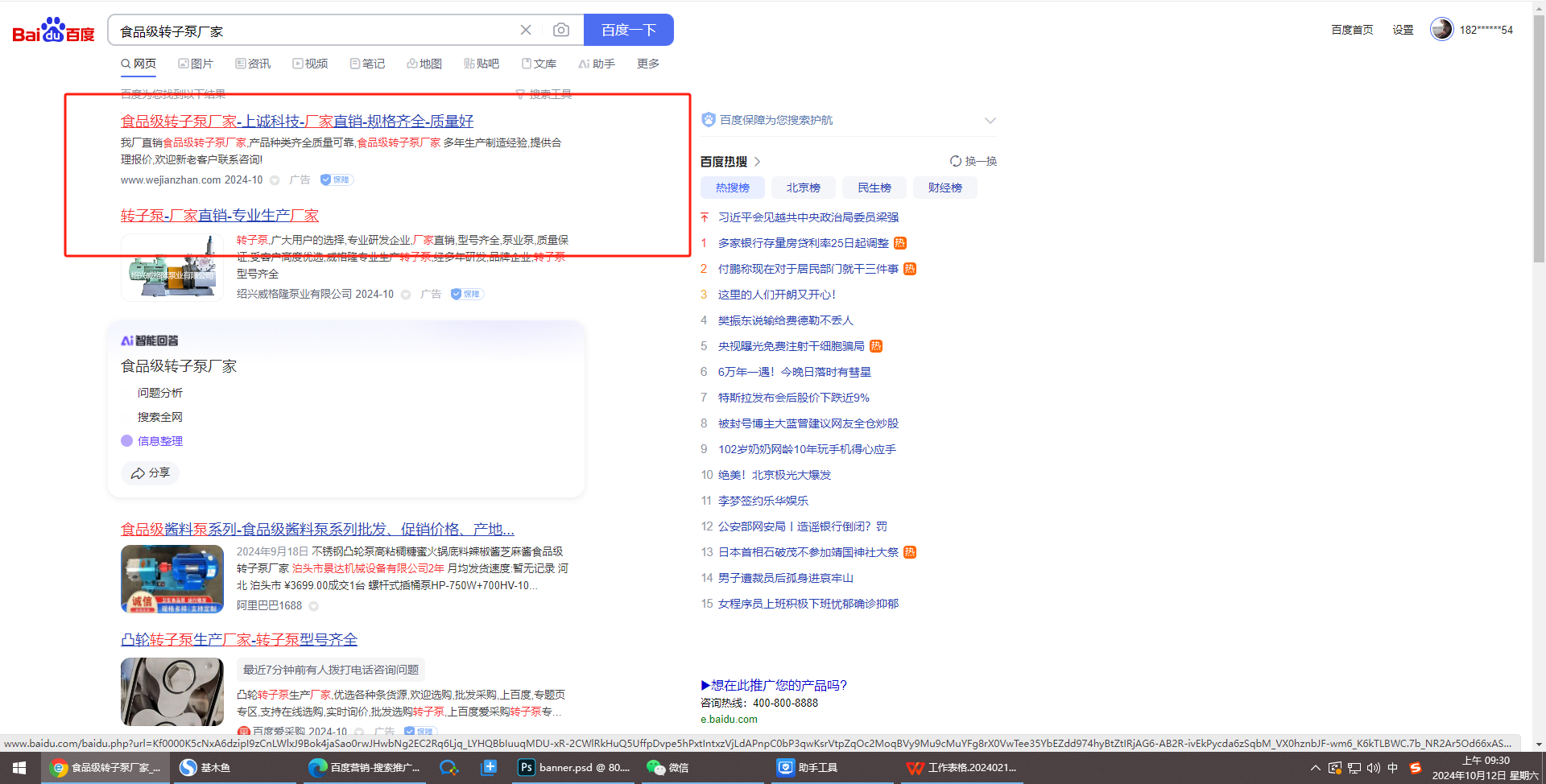Open Photoshop banner.psd in the taskbar

tap(574, 767)
